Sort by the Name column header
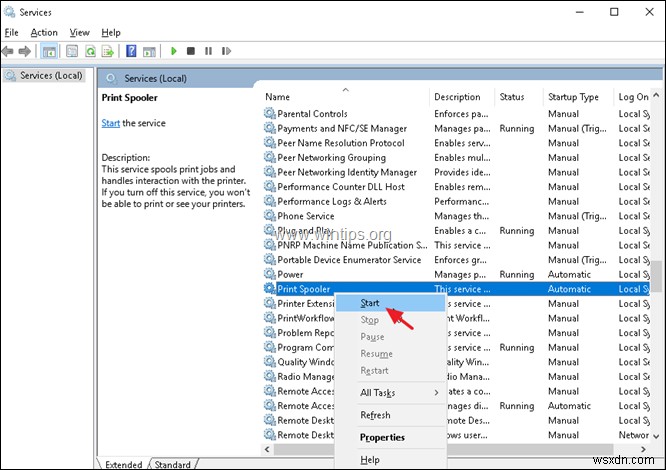The image size is (666, 470). tap(345, 97)
